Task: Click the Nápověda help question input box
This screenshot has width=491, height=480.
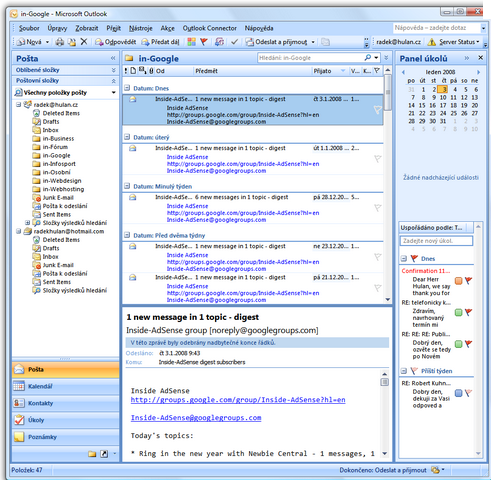Action: [x=437, y=28]
